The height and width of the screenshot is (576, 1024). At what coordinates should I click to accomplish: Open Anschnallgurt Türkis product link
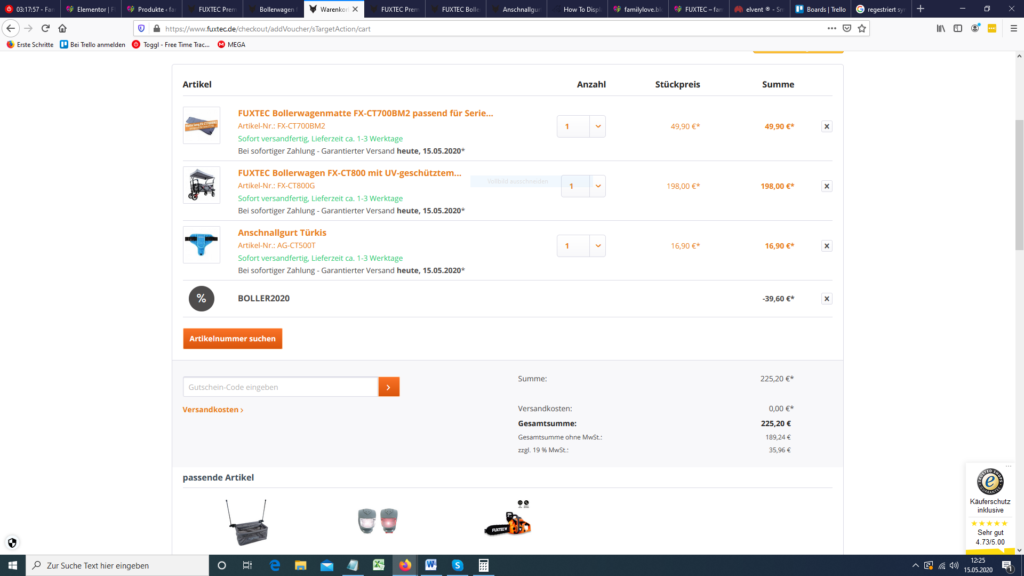(282, 232)
